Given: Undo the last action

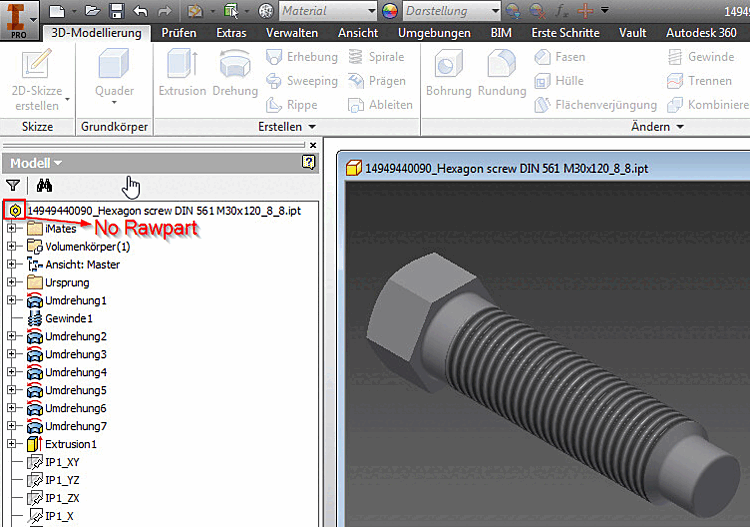Looking at the screenshot, I should [x=140, y=11].
